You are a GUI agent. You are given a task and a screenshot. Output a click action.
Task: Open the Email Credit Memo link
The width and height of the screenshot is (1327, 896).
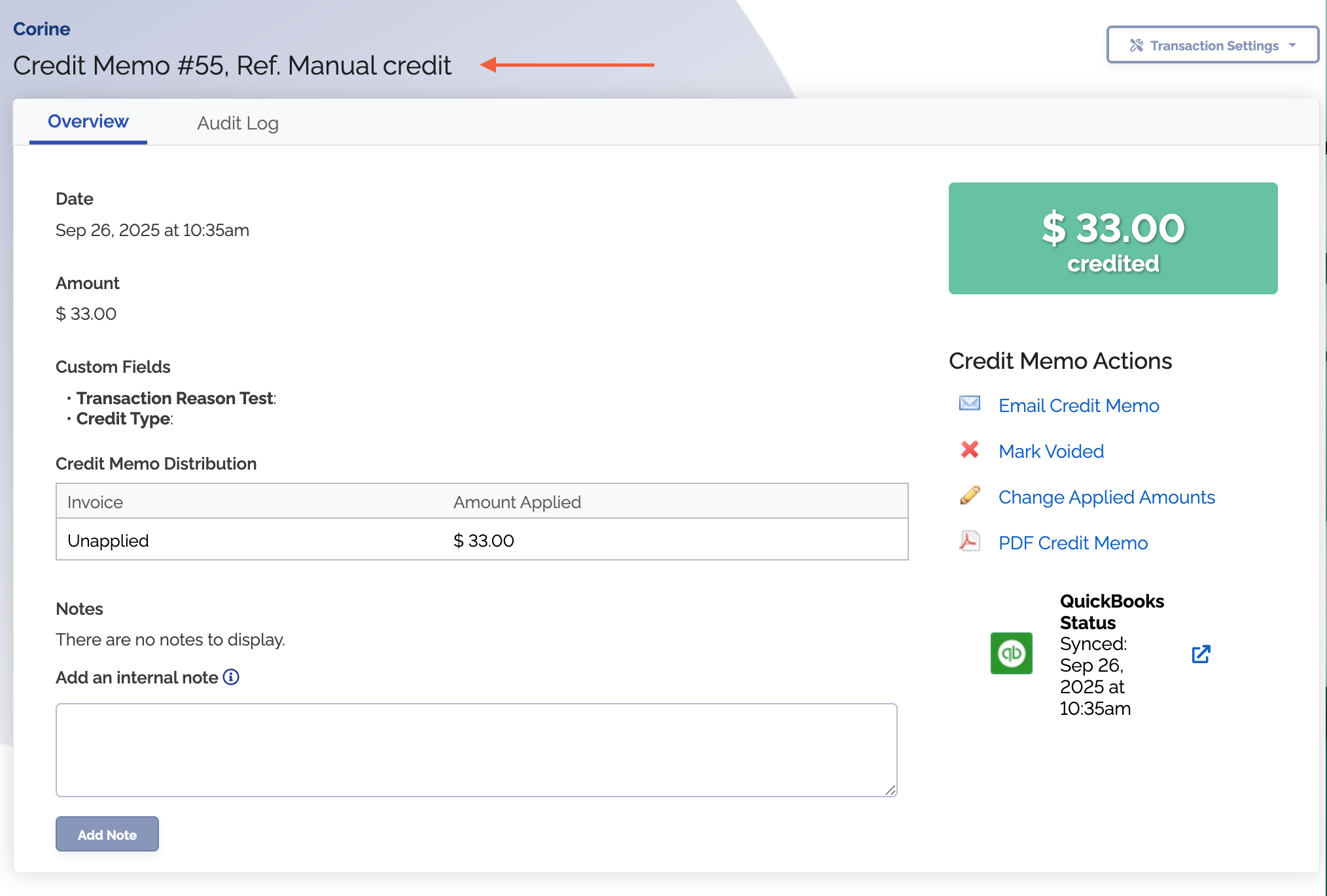coord(1078,405)
